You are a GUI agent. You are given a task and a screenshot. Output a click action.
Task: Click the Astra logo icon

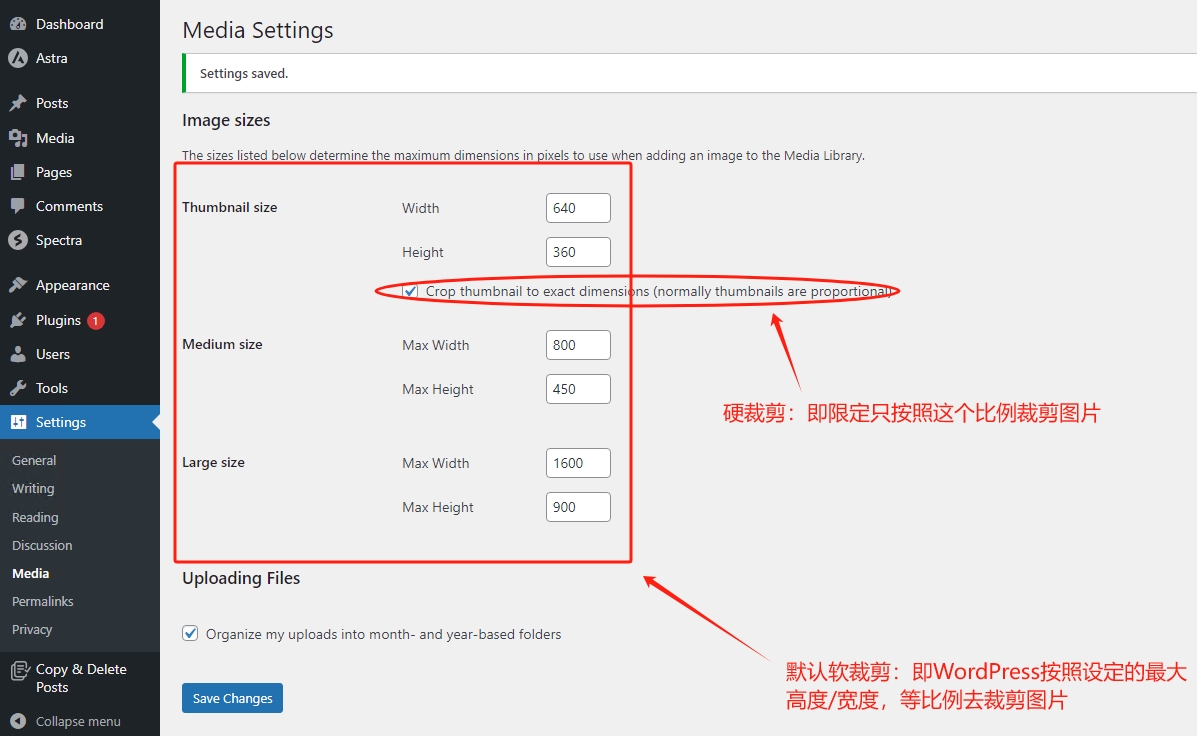point(18,58)
